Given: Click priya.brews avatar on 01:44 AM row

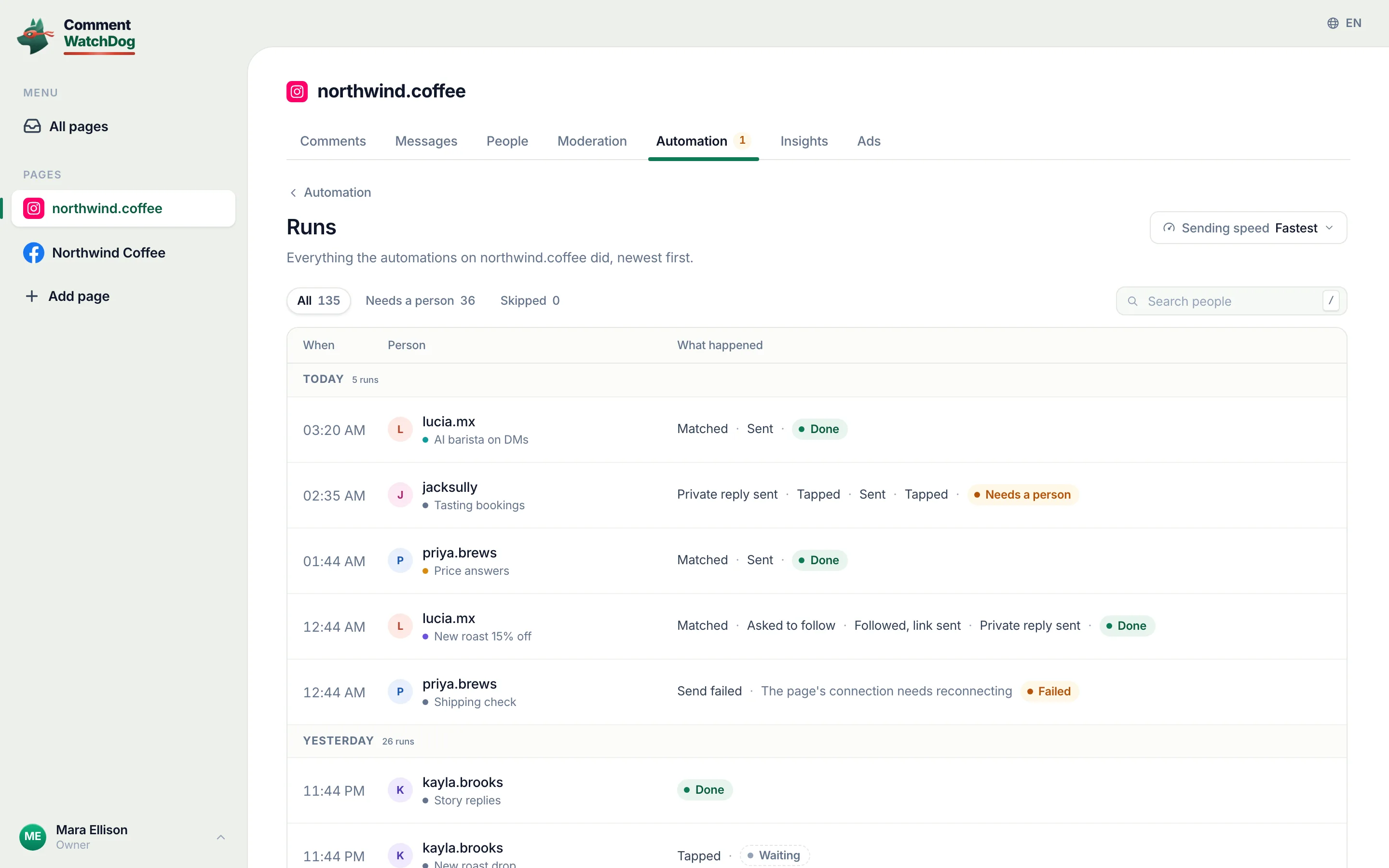Looking at the screenshot, I should tap(400, 560).
